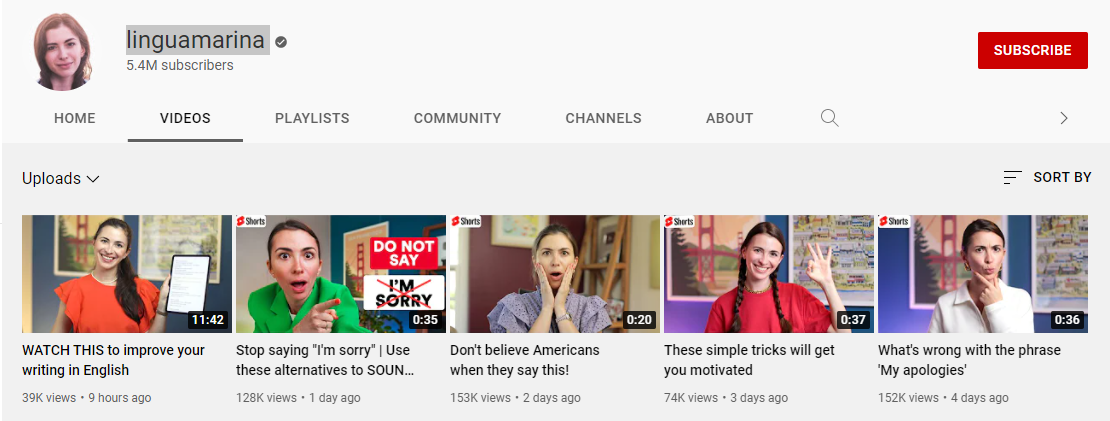Open the Uploads dropdown

pyautogui.click(x=60, y=179)
